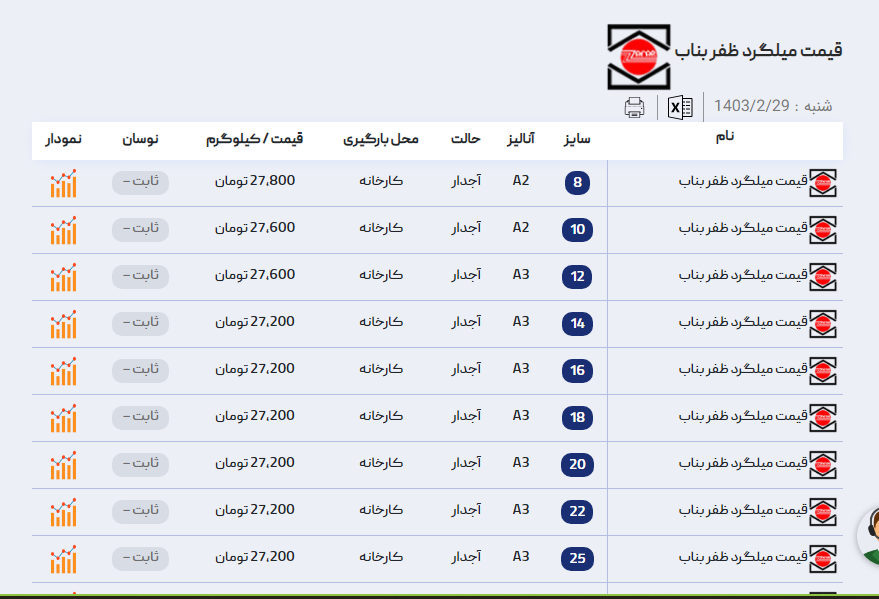Open the size 16 rebar product name link
Screen dimensions: 879x599
(742, 370)
